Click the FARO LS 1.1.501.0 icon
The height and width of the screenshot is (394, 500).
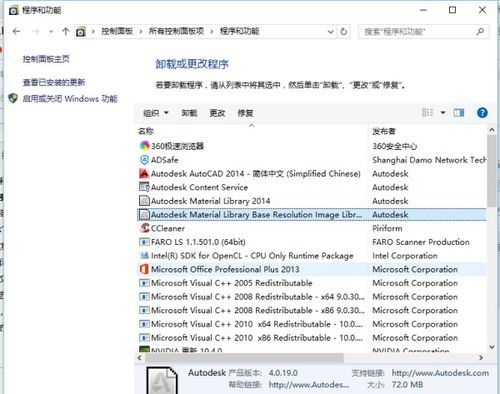click(144, 242)
